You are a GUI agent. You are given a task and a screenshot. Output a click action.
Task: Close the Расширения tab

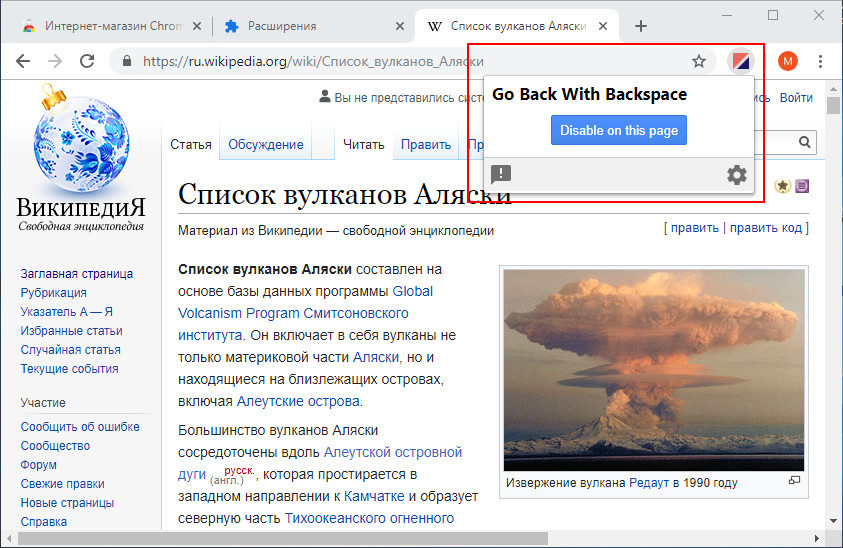pos(399,26)
